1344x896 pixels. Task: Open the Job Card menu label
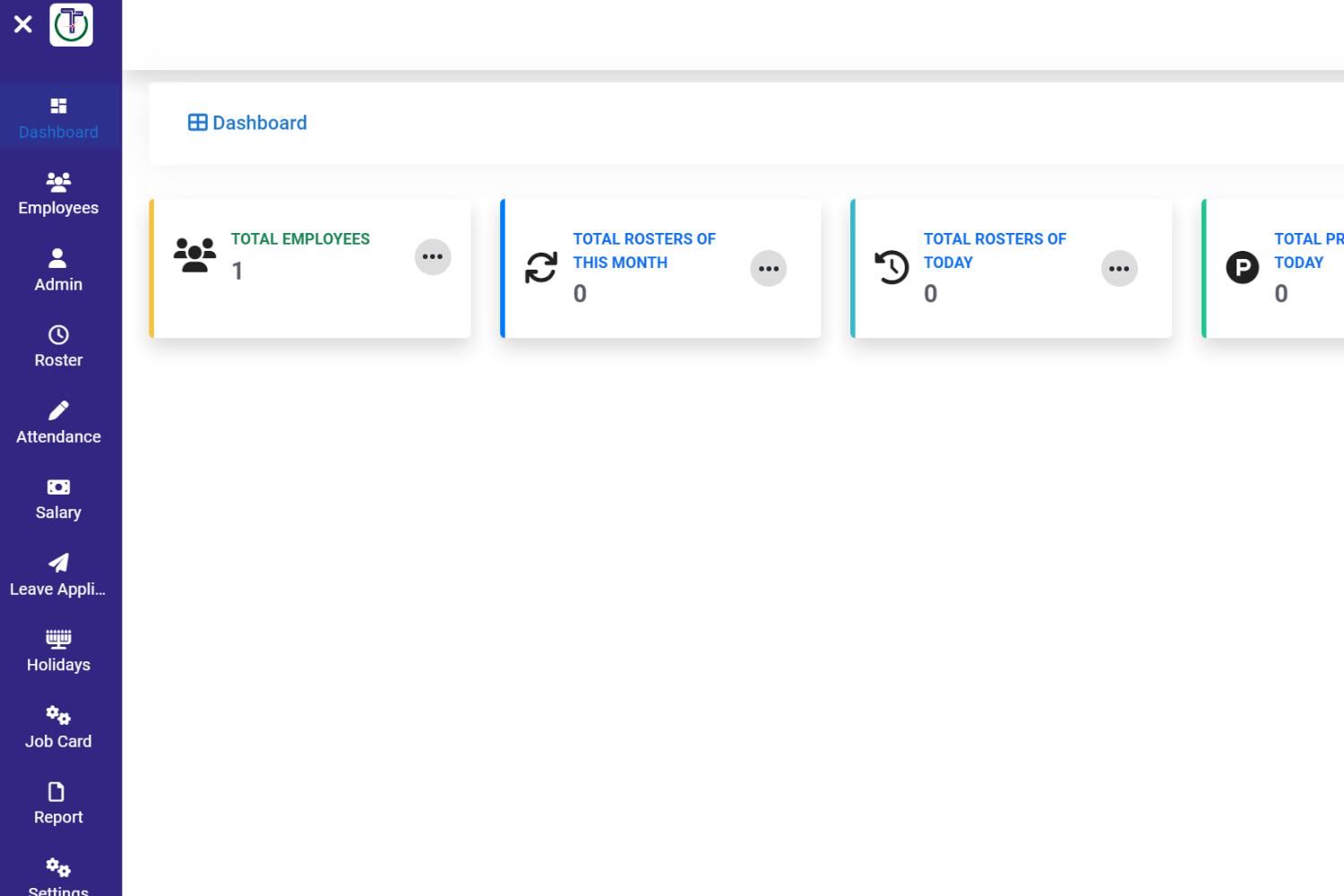tap(58, 741)
